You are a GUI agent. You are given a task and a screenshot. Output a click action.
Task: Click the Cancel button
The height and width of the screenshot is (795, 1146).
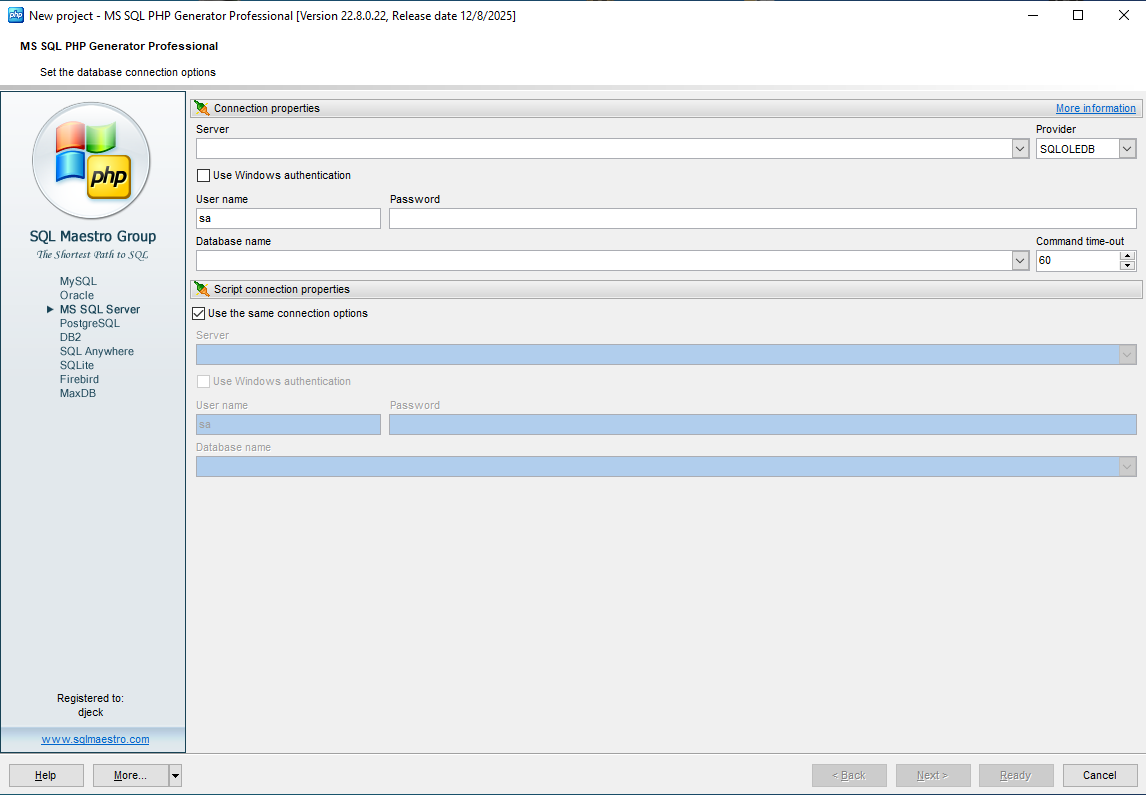tap(1099, 775)
